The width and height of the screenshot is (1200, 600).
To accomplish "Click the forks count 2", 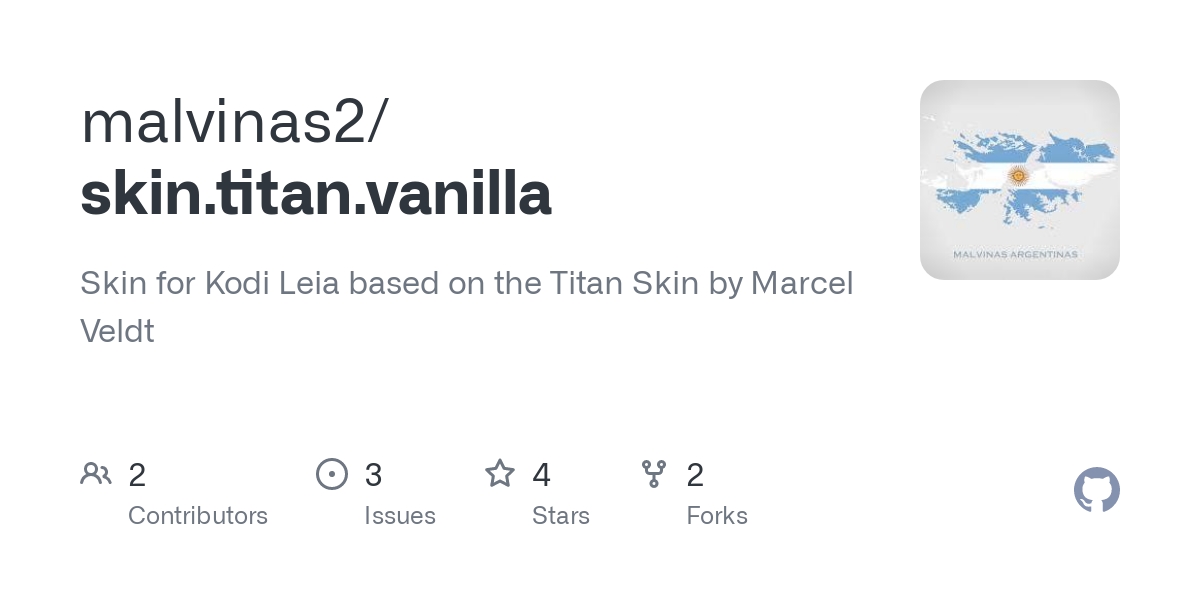I will pos(695,475).
